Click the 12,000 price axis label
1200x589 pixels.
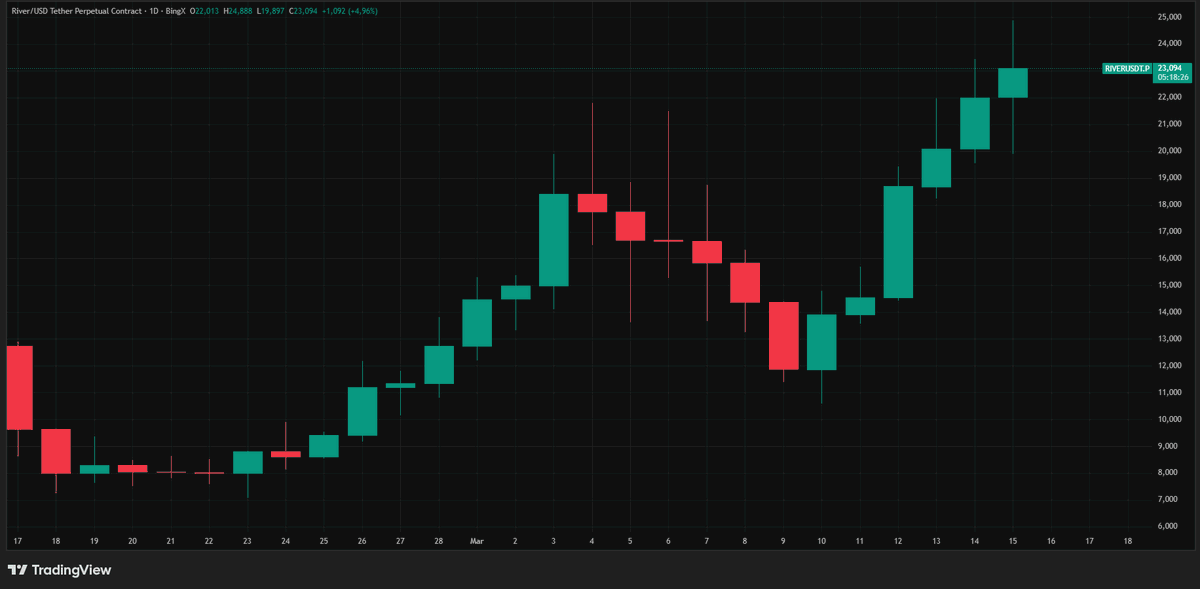pos(1169,365)
